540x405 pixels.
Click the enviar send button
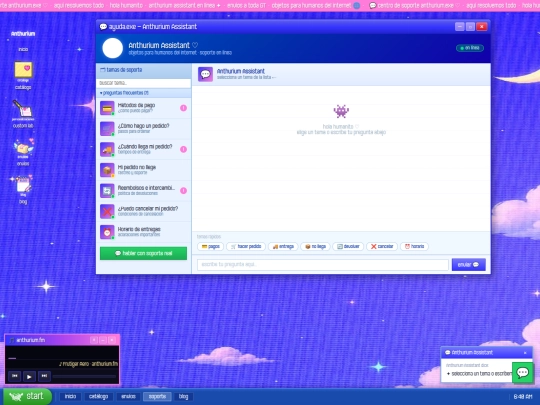click(468, 264)
